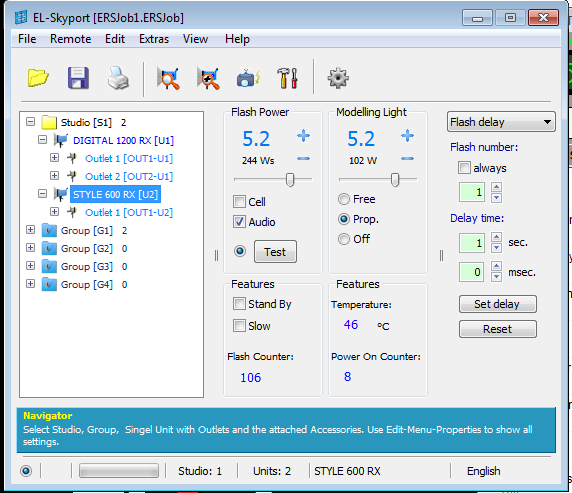
Task: Click the Outlet 1 [OUT1-U2] outlet icon
Action: [x=72, y=212]
